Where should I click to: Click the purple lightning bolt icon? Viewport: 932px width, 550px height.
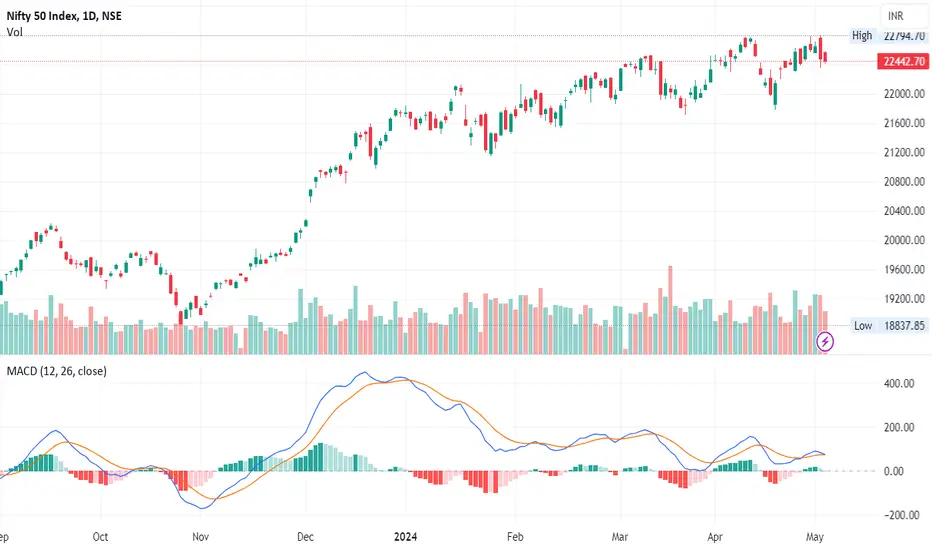click(x=824, y=341)
